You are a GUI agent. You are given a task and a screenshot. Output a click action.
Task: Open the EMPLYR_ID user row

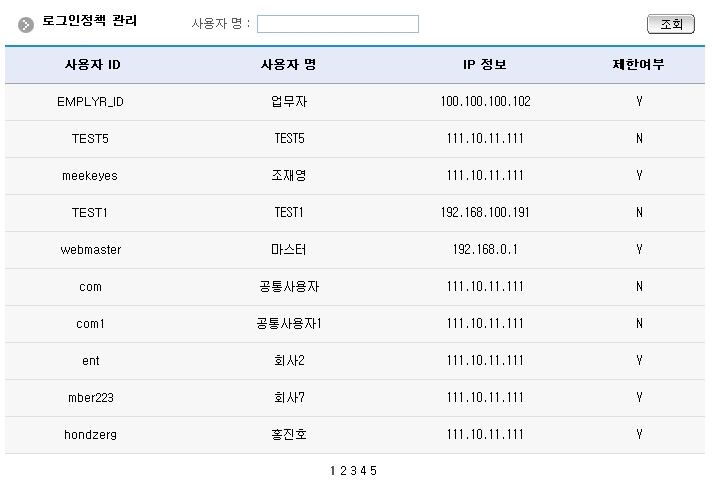90,102
